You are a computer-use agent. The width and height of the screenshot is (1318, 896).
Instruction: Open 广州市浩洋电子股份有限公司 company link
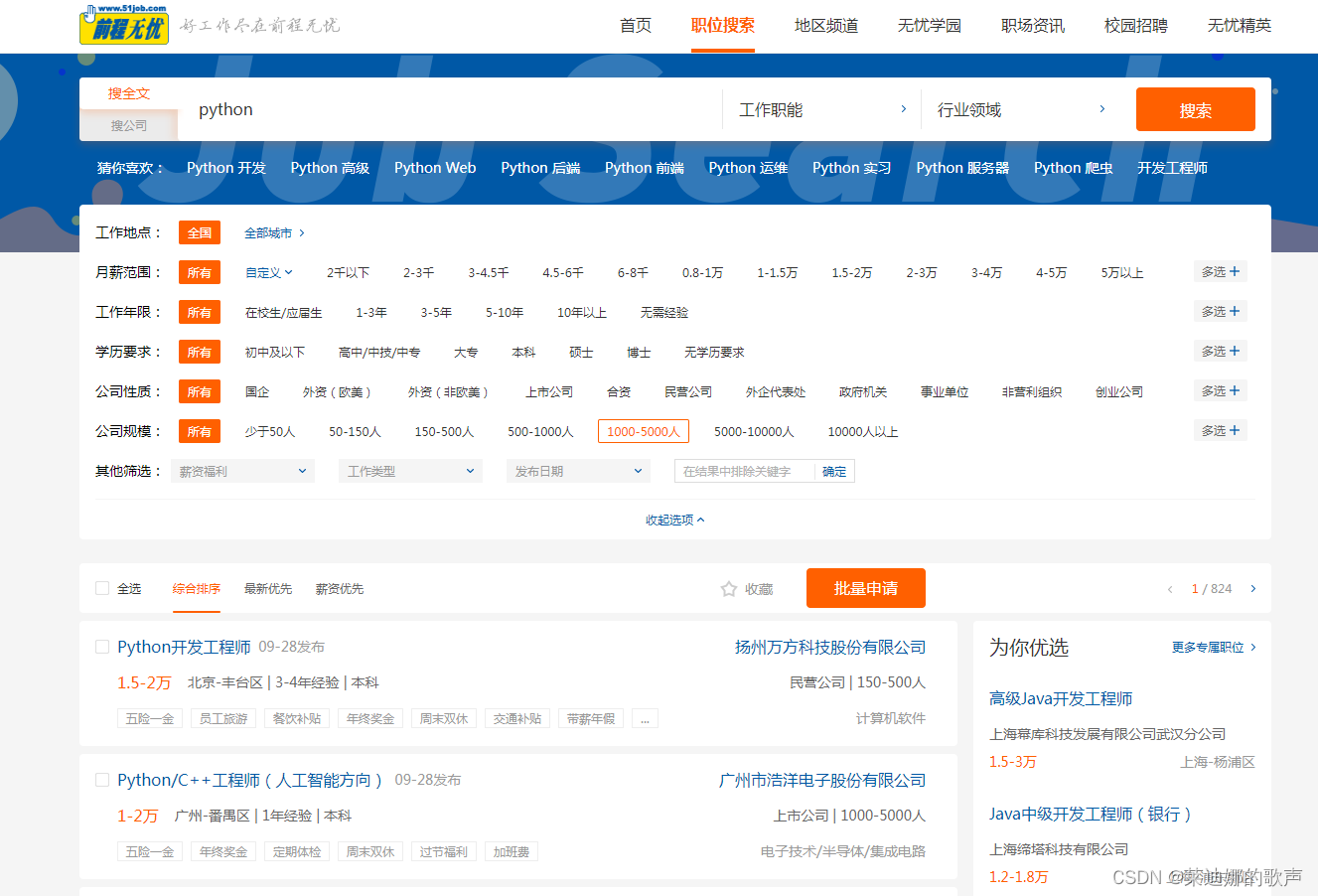pos(822,780)
